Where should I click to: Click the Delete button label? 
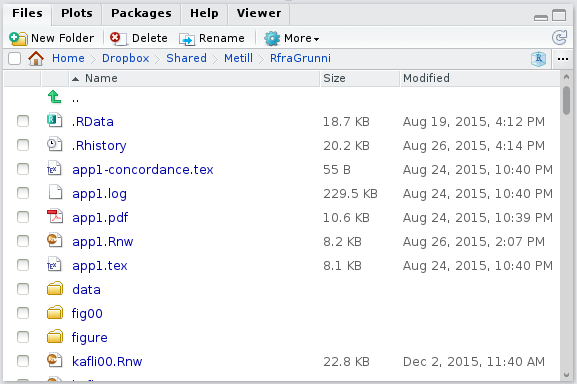point(149,38)
